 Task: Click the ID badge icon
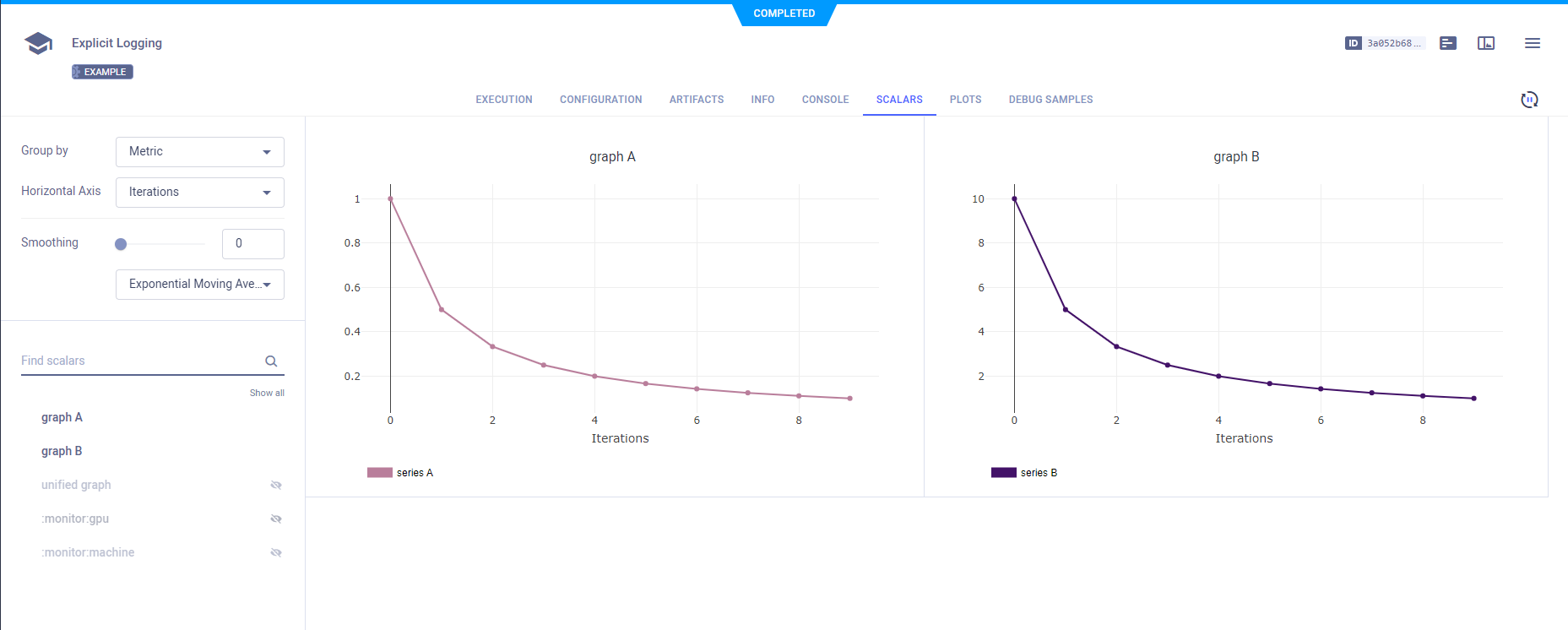point(1353,43)
